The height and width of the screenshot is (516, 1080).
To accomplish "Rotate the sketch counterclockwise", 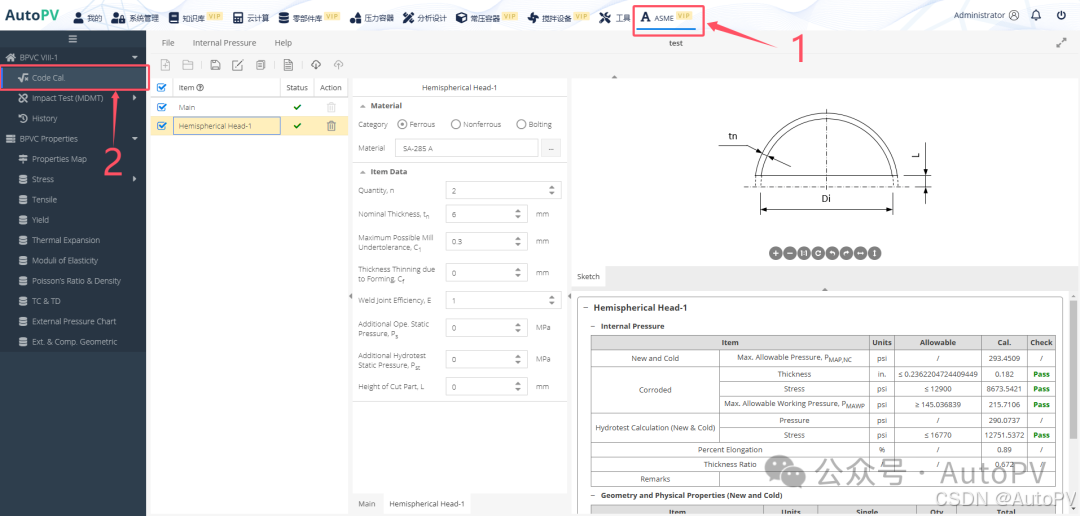I will point(832,254).
